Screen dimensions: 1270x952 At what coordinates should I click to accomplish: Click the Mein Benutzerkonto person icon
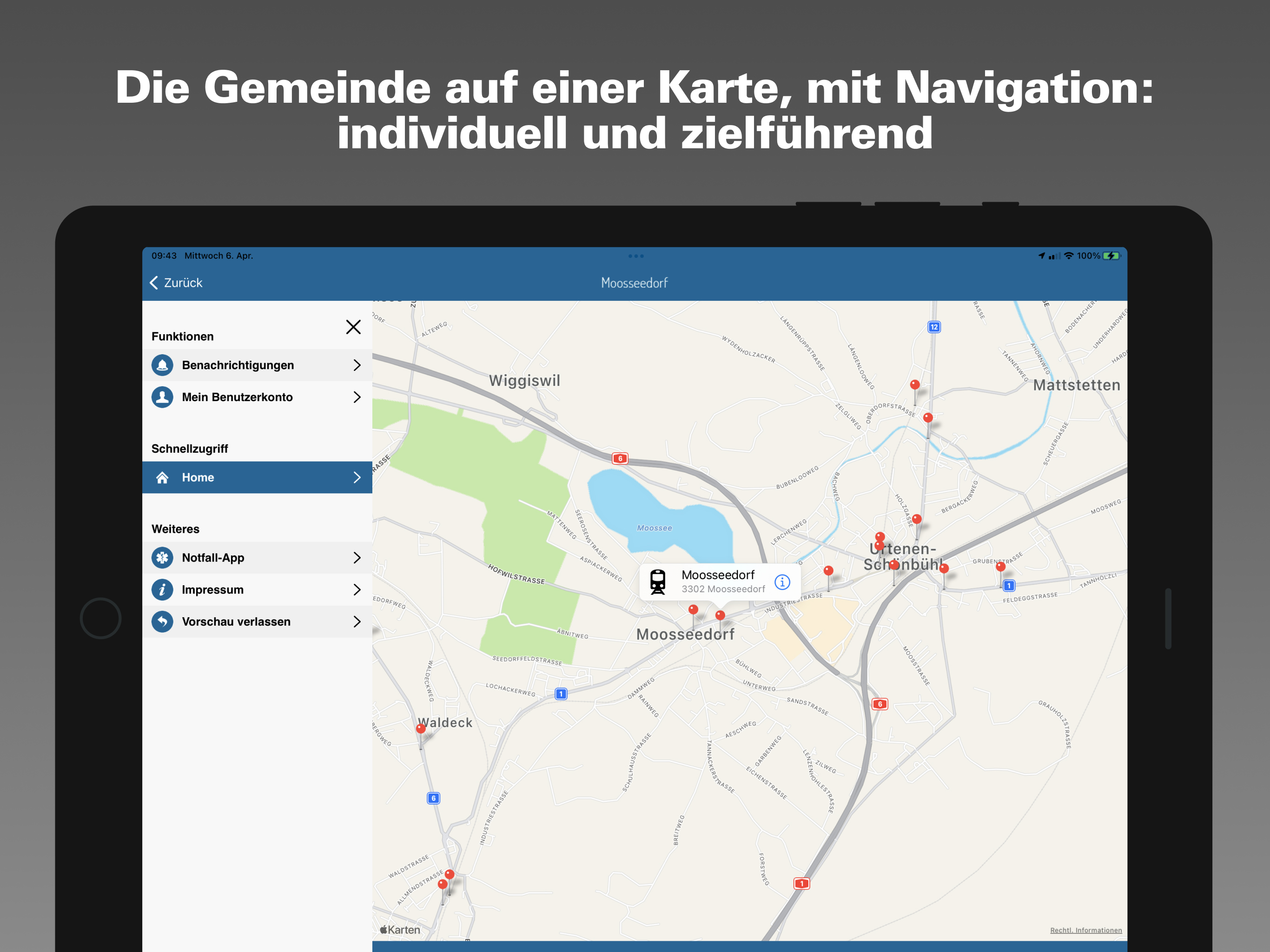pos(163,397)
